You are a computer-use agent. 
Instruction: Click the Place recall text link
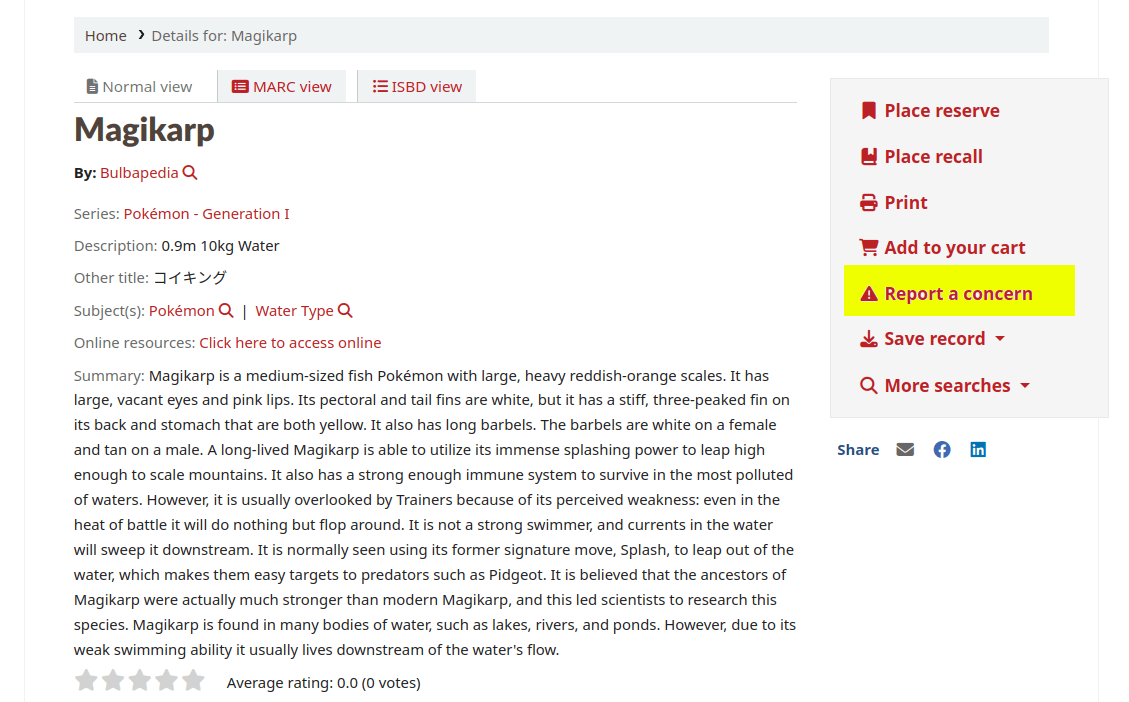933,157
